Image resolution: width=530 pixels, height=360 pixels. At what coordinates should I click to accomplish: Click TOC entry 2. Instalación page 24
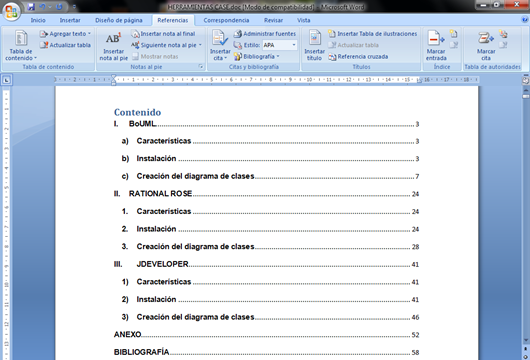(x=270, y=229)
